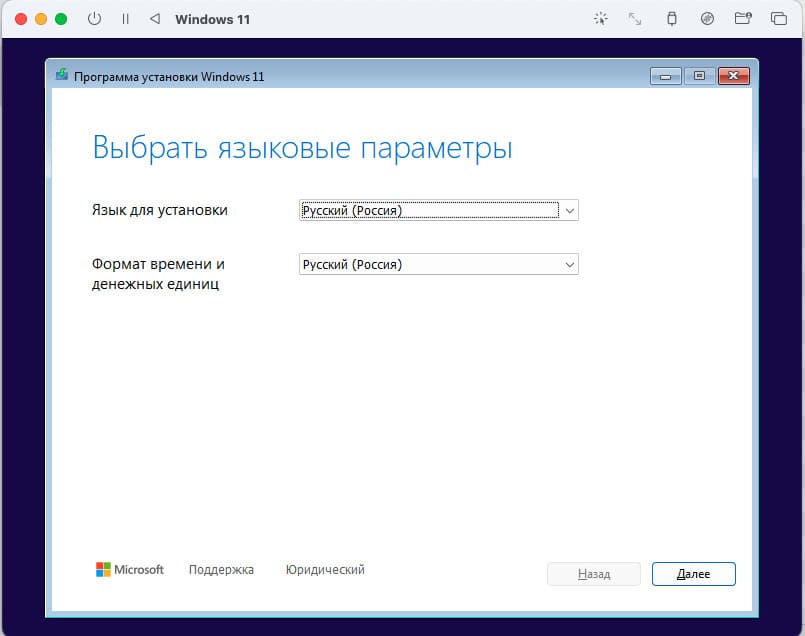805x636 pixels.
Task: Toggle mouse cursor capture icon
Action: [600, 19]
